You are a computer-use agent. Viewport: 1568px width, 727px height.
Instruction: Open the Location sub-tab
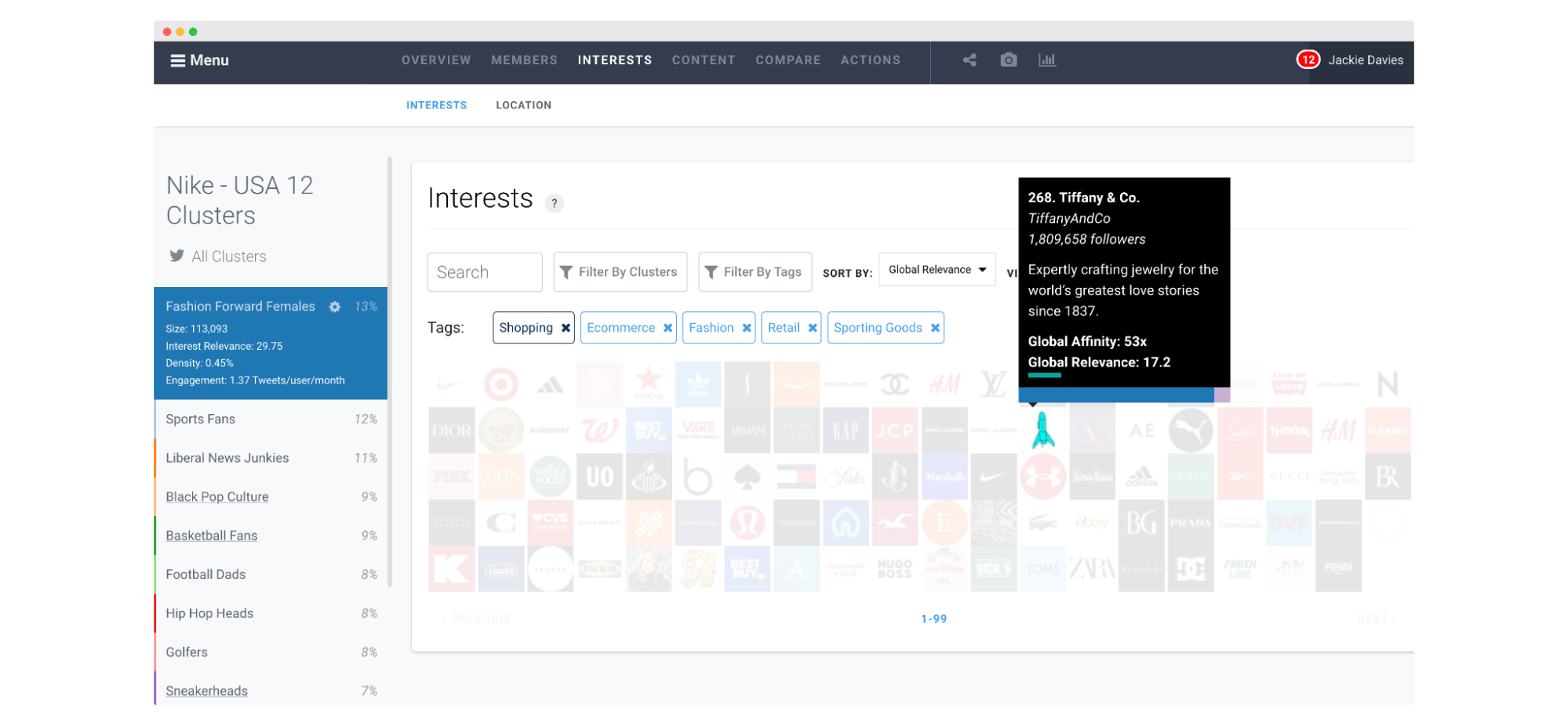(523, 105)
